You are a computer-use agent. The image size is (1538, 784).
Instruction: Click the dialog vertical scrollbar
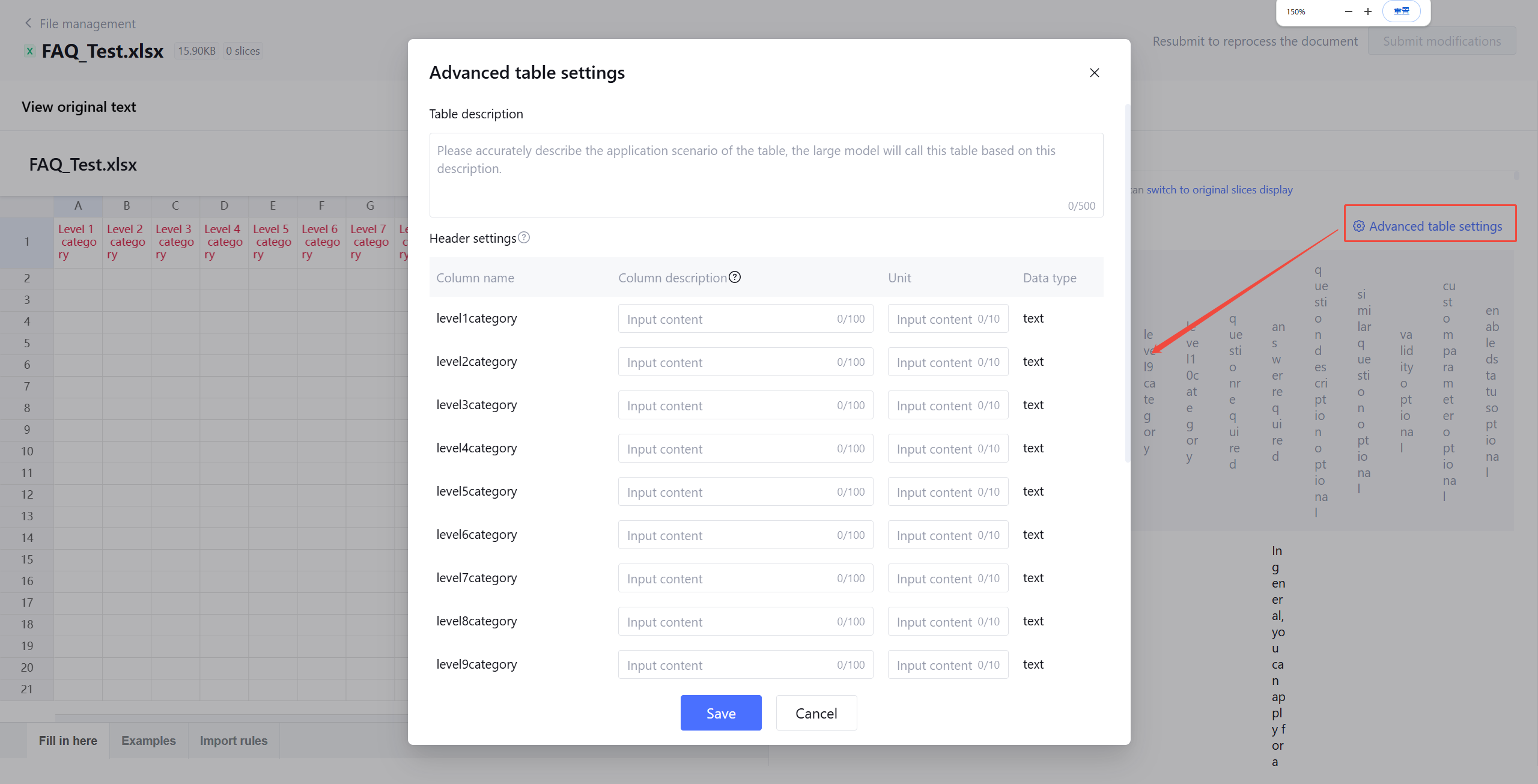pyautogui.click(x=1127, y=282)
